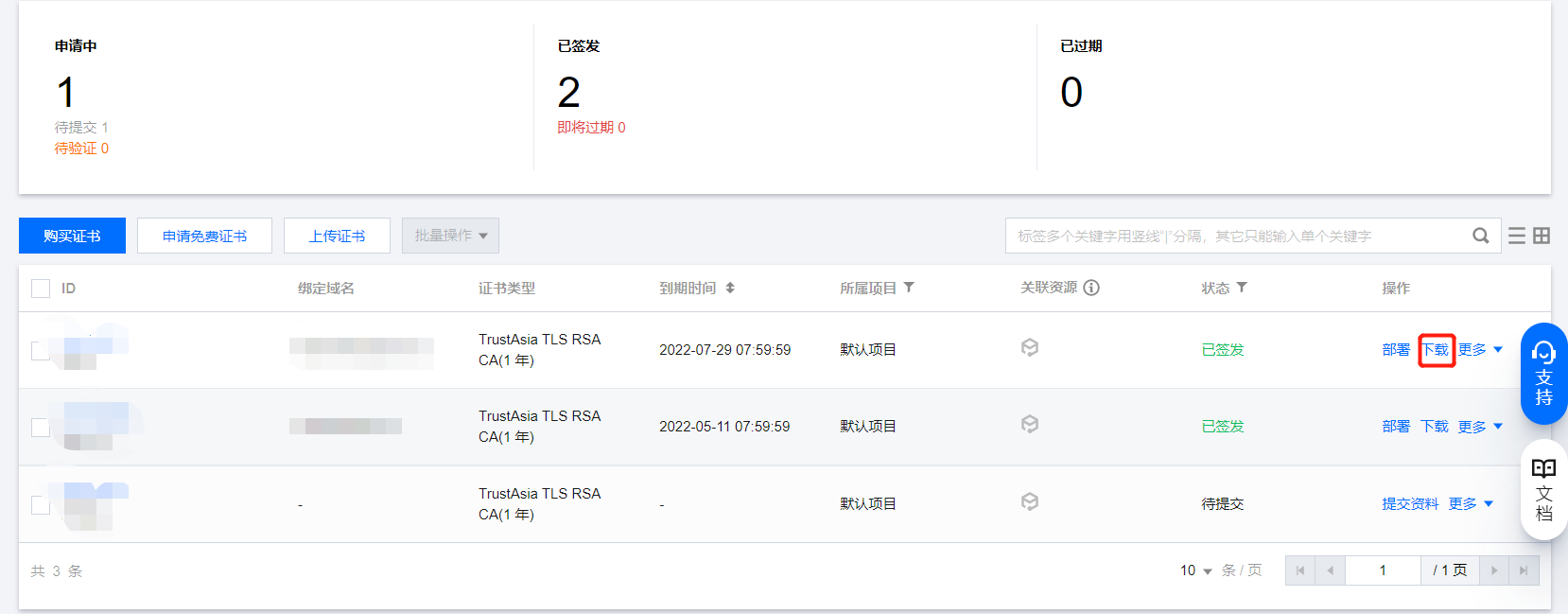
Task: Click info icon beside 关联资源 header
Action: point(1091,288)
